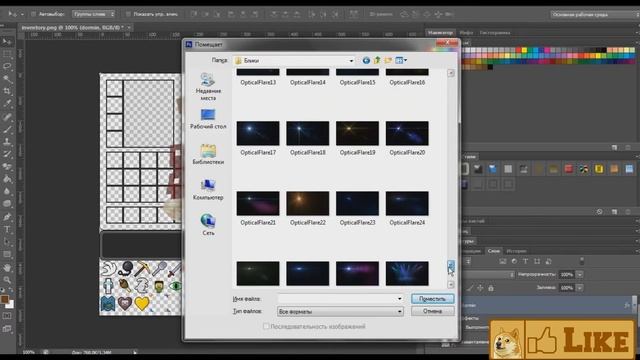Select the Hand tool
Screen dimensions: 640x360
pos(7,268)
